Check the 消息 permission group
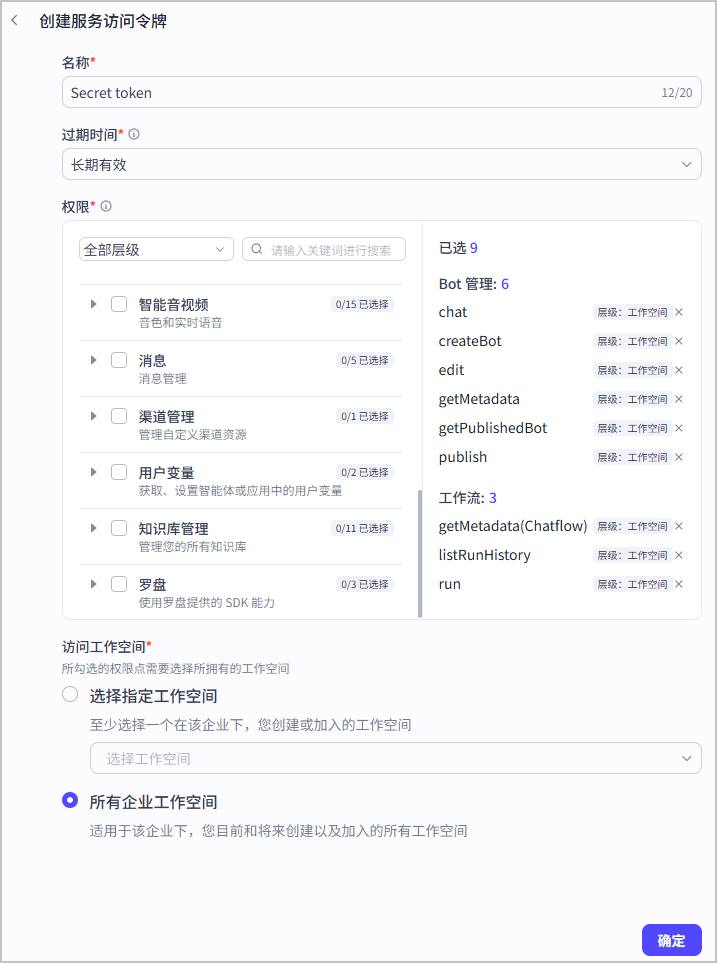The image size is (717, 963). tap(119, 360)
